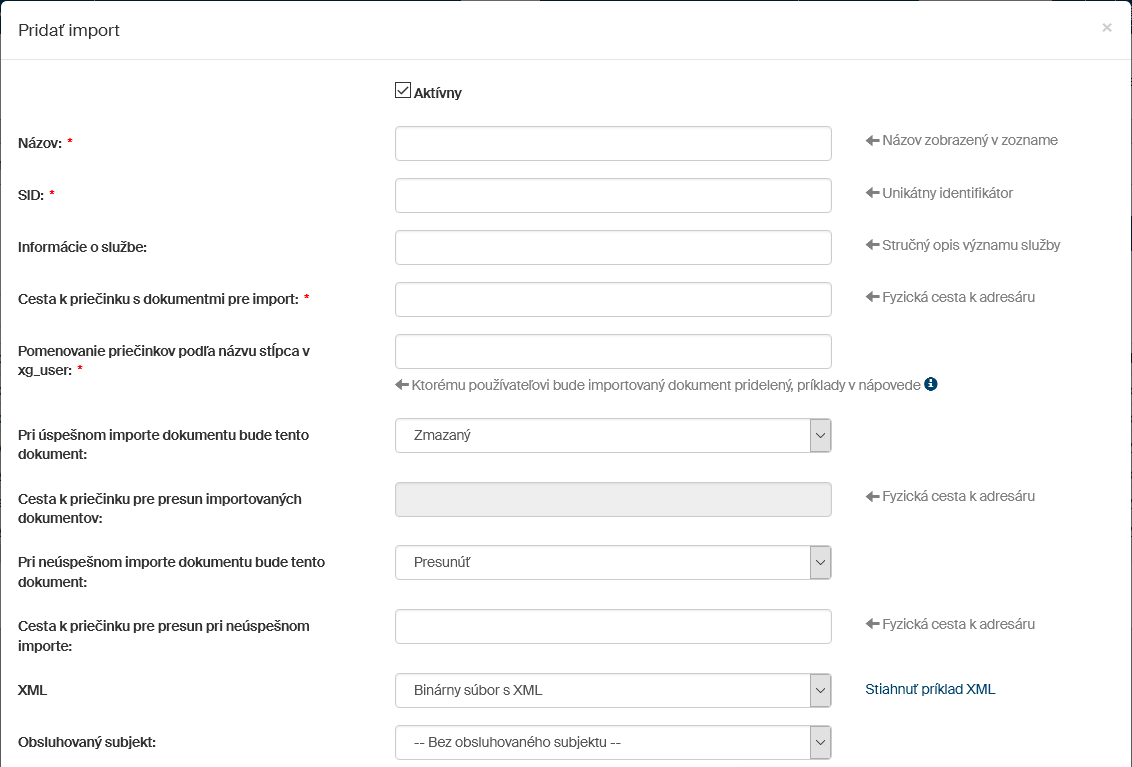Toggle the Aktívny checkbox
Screen dimensions: 1132x767
[x=403, y=91]
